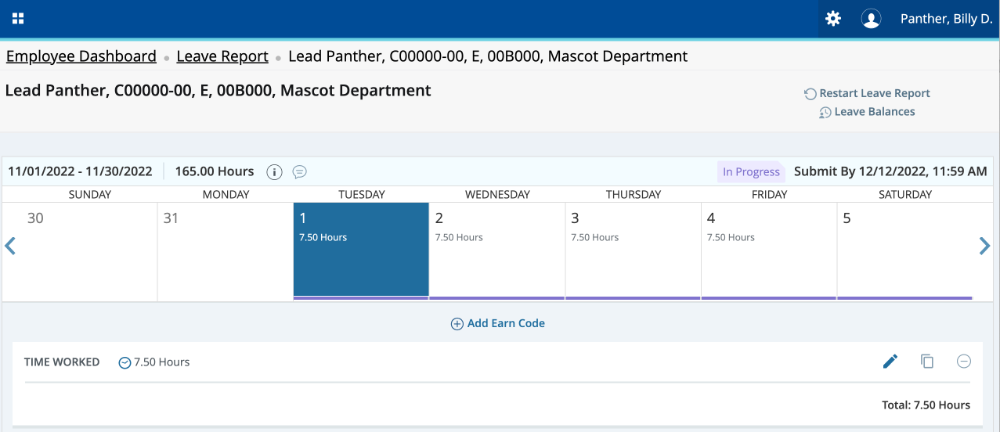
Task: Click the info icon next to 165.00 Hours
Action: tap(274, 172)
